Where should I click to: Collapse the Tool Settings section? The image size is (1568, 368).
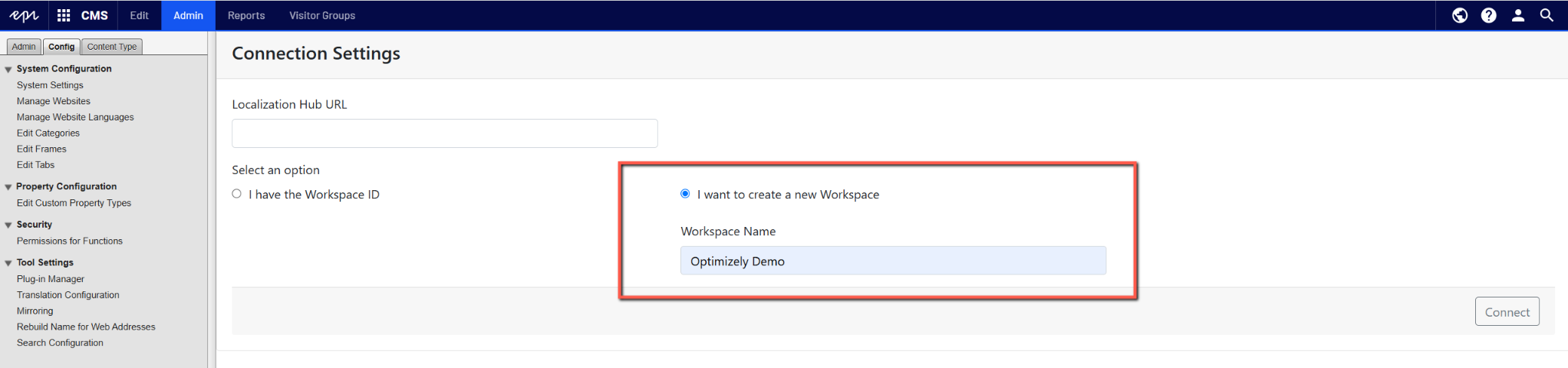(8, 263)
